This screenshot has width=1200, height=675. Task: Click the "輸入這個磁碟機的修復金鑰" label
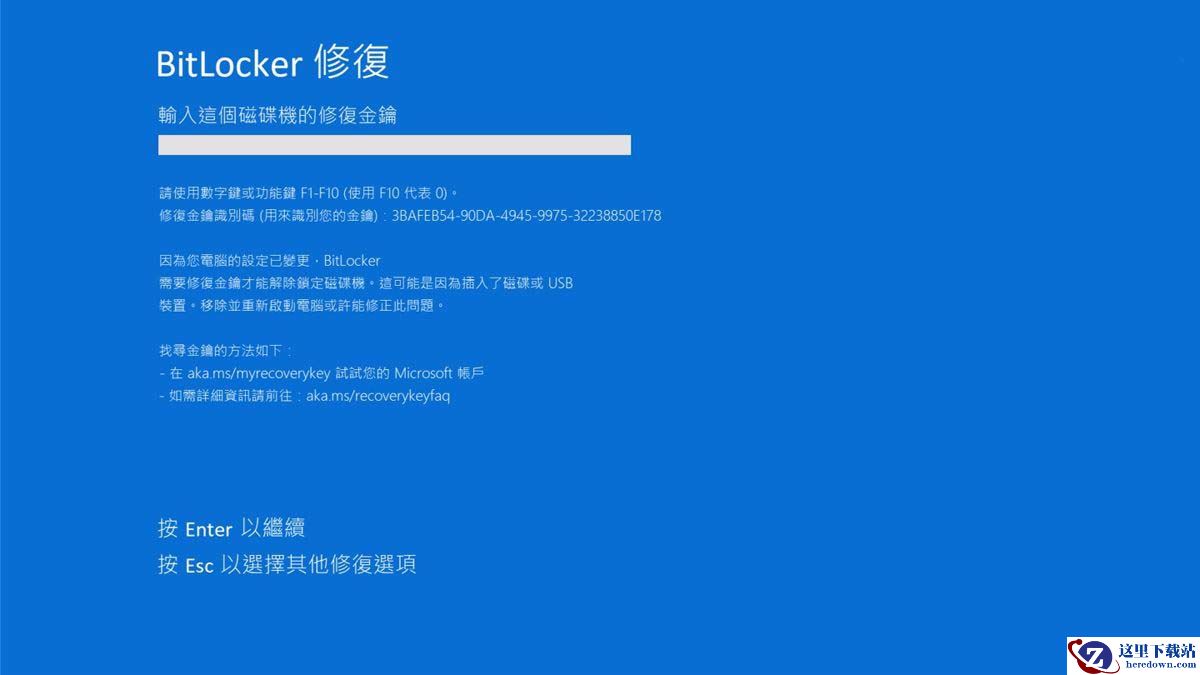[278, 115]
